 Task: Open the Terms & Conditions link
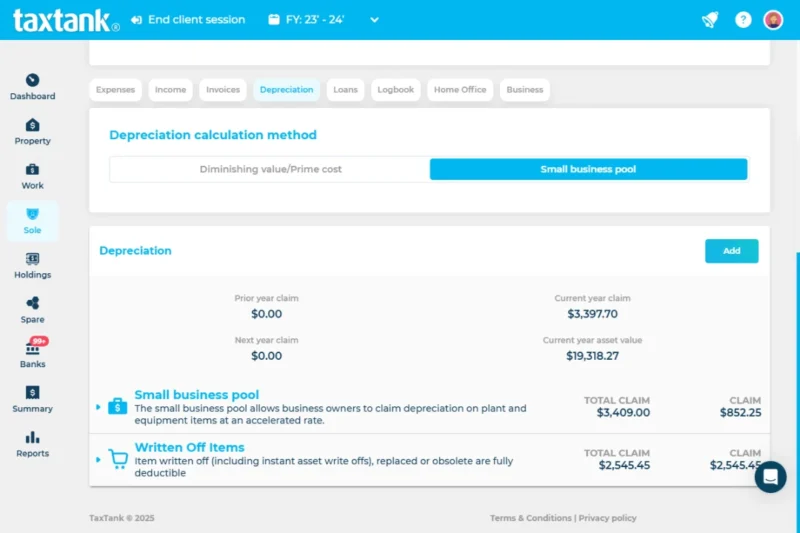[x=530, y=518]
